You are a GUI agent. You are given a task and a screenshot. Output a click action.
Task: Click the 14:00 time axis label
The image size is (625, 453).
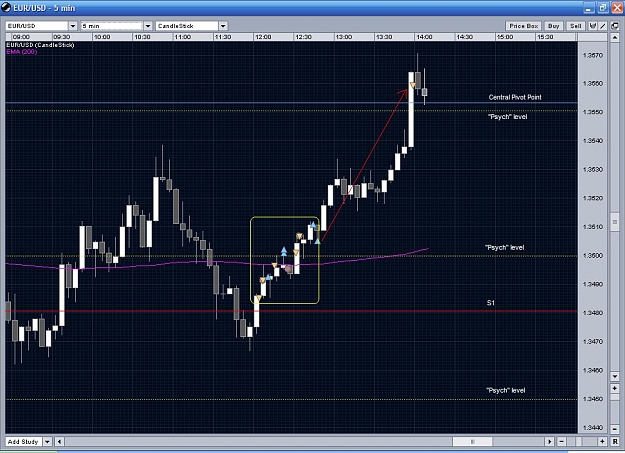(424, 37)
